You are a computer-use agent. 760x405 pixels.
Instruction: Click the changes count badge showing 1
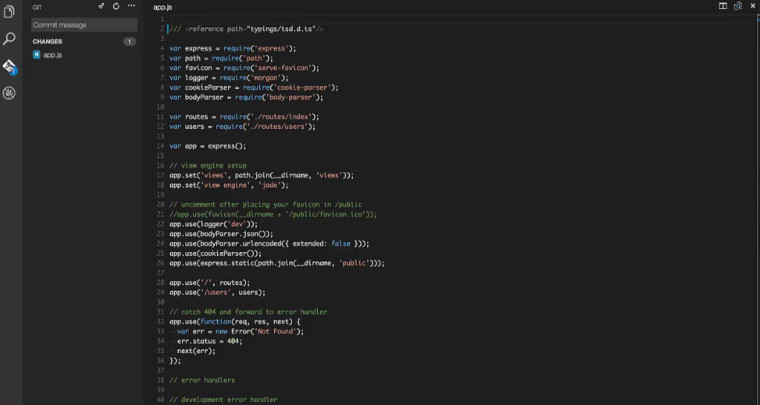tap(129, 42)
